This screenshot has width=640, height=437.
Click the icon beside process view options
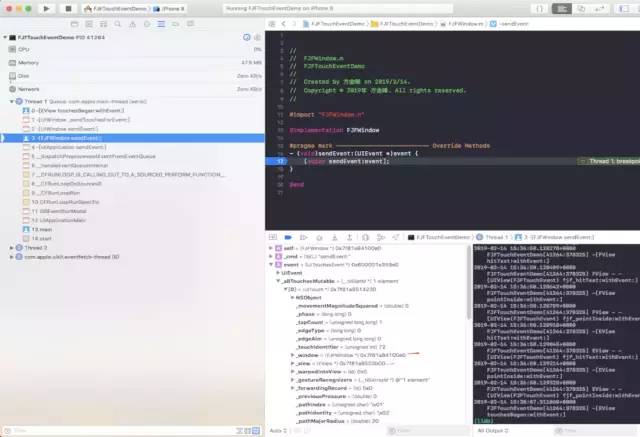pyautogui.click(x=258, y=37)
